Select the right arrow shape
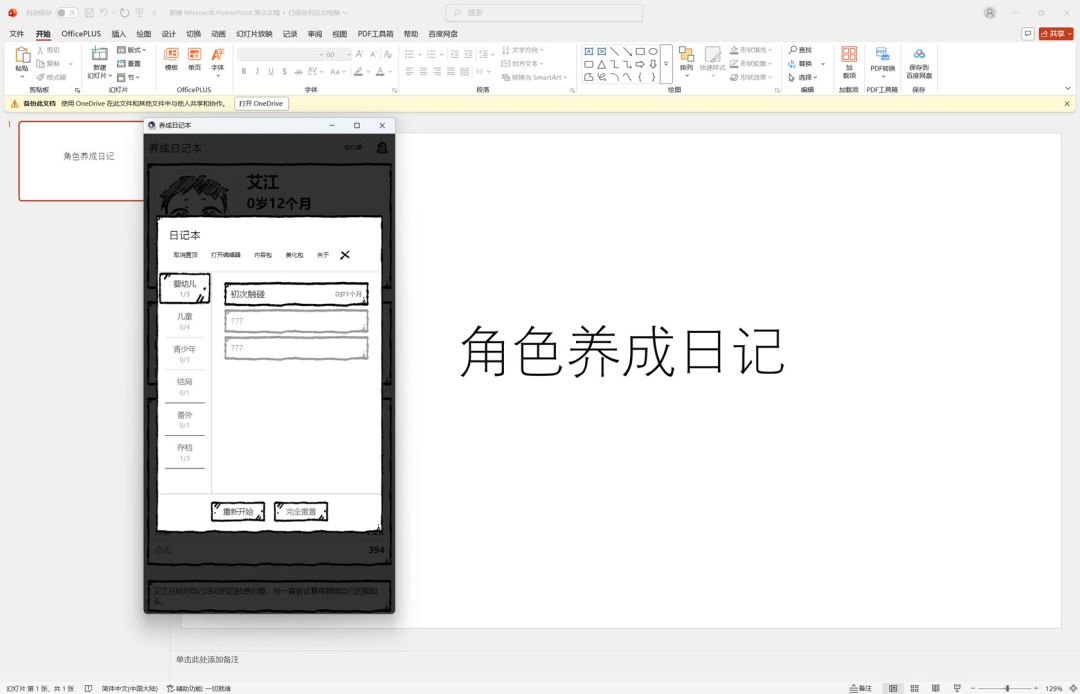 click(x=640, y=64)
